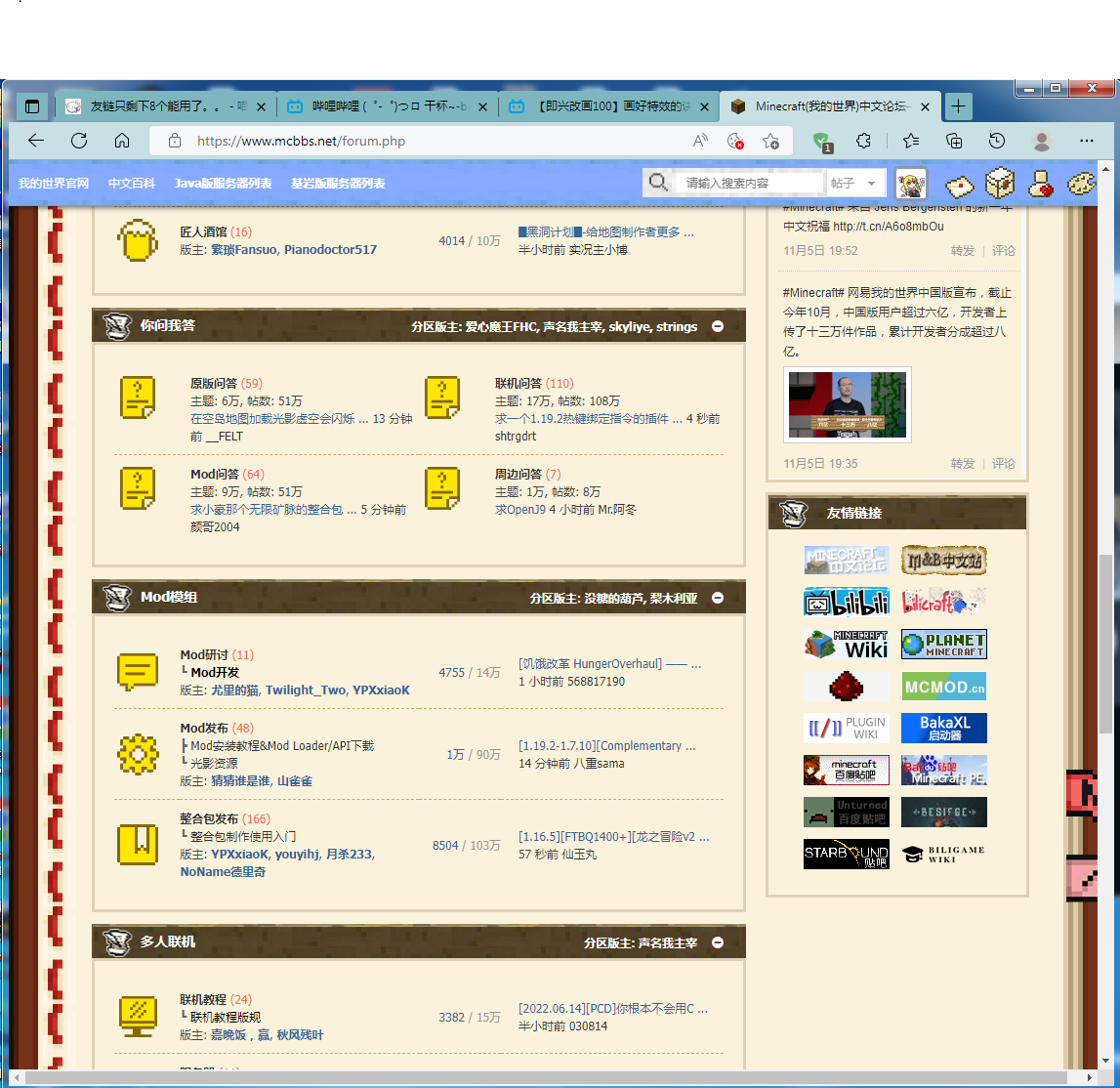Open the 联机教程 monitor icon
1120x1088 pixels.
point(138,1017)
